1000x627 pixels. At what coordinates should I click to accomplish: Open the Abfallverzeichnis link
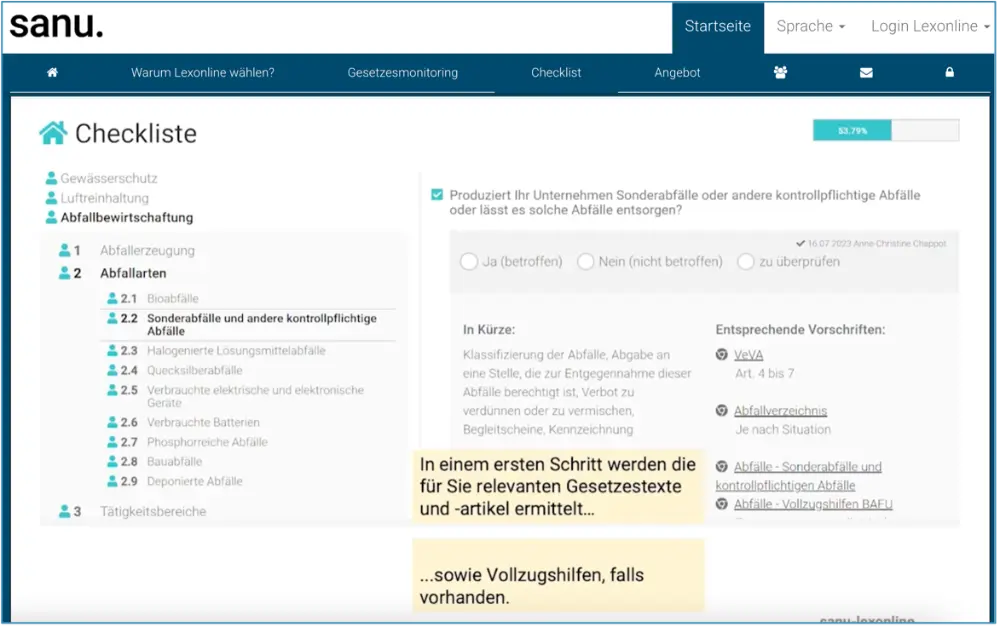[x=781, y=411]
